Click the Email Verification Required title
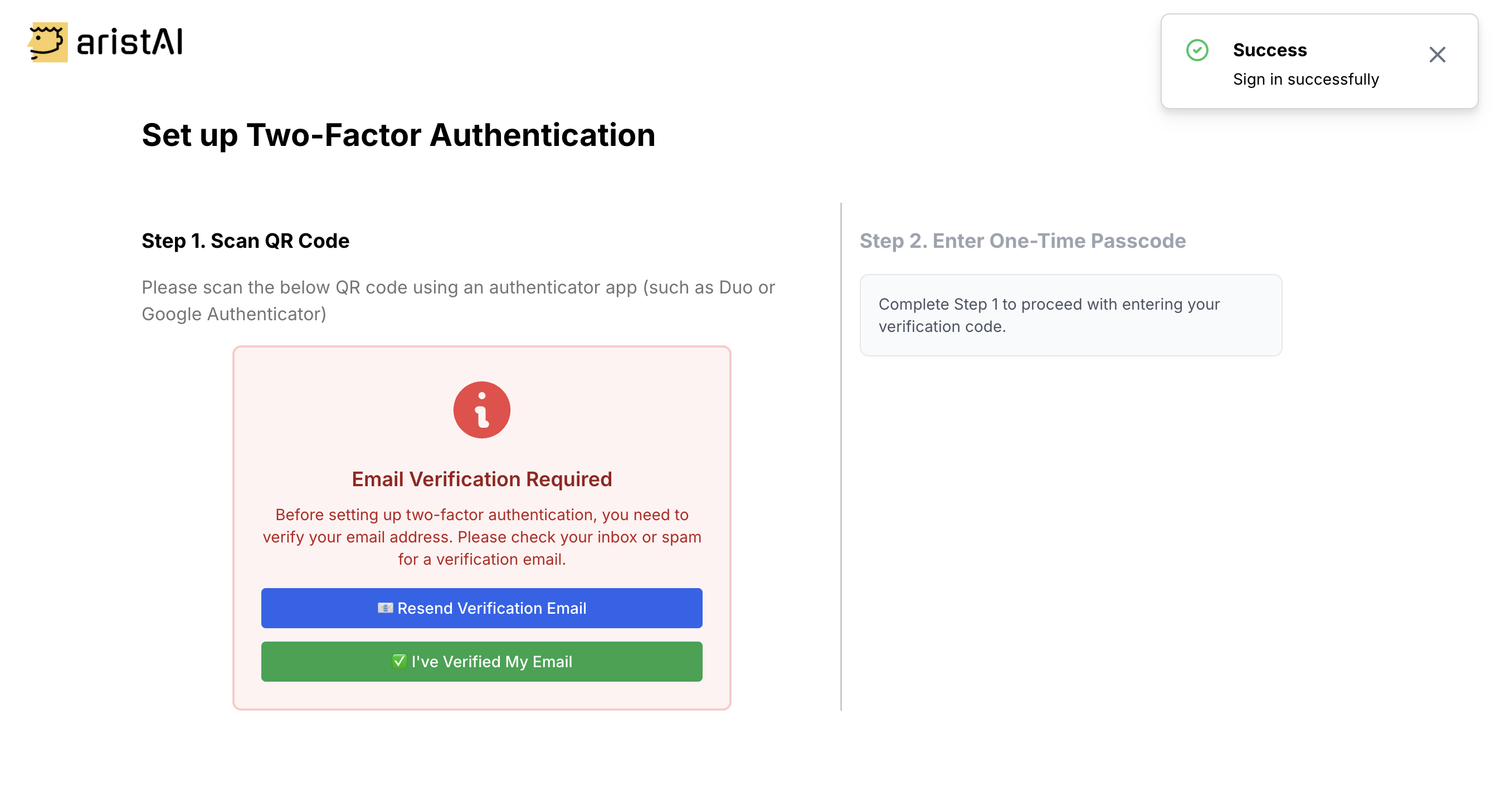The width and height of the screenshot is (1510, 812). click(481, 478)
